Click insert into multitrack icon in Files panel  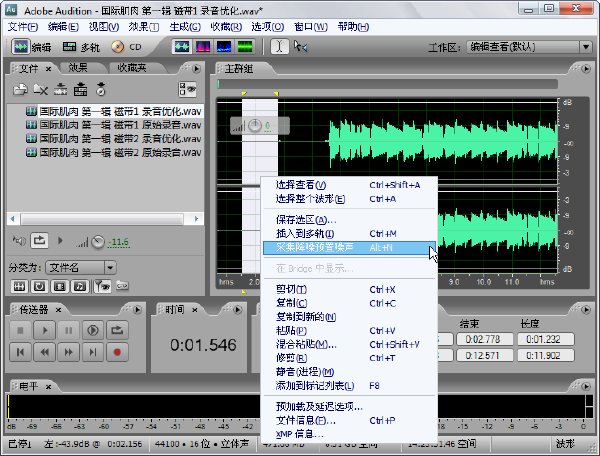(80, 90)
